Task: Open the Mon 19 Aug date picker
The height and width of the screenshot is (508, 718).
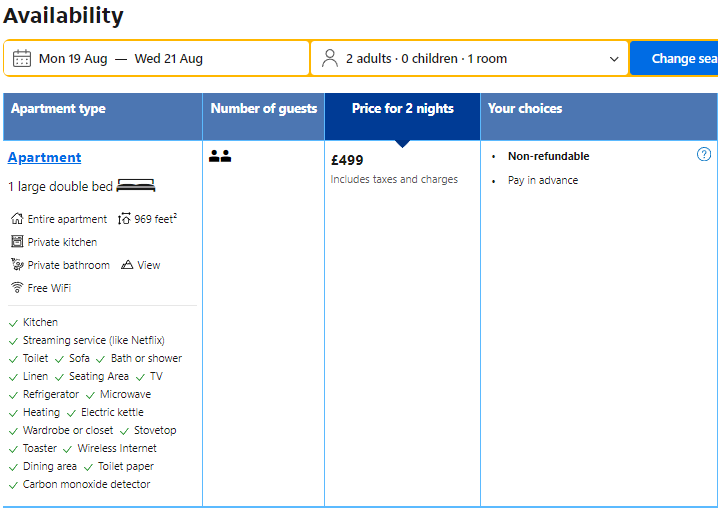Action: (73, 59)
